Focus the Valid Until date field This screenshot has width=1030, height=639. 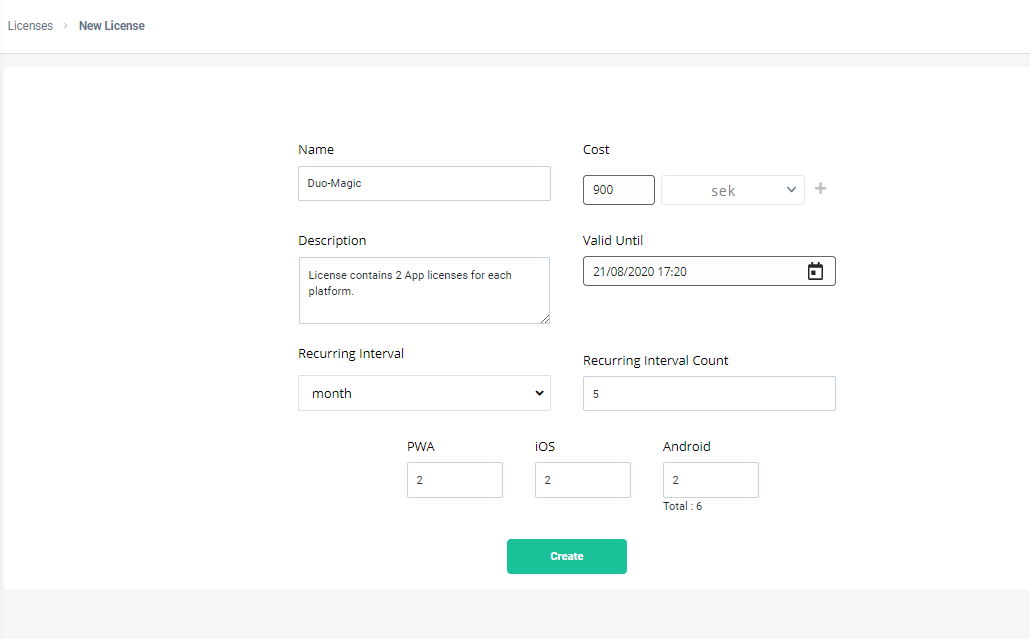point(709,271)
